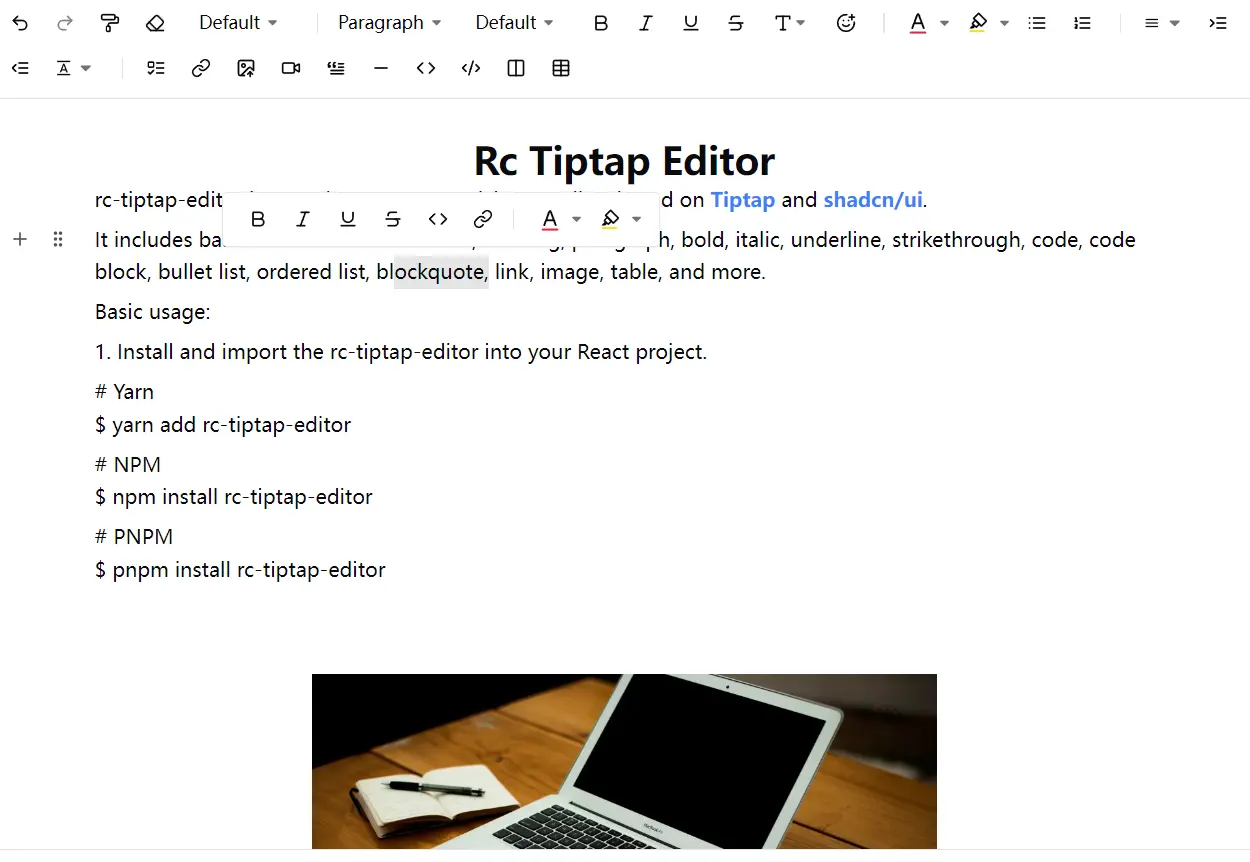Viewport: 1250px width, 862px height.
Task: Open the Paragraph style dropdown
Action: coord(389,23)
